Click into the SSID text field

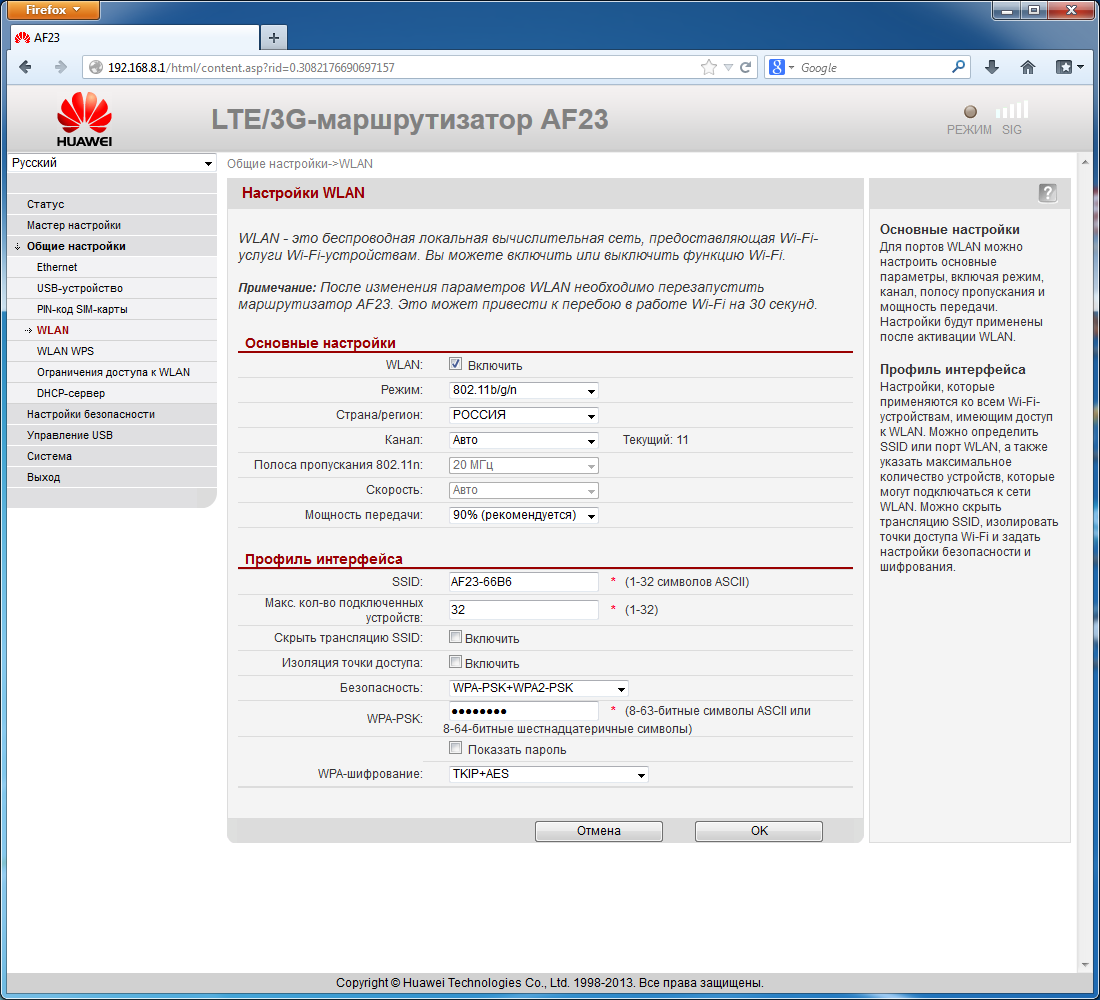coord(523,582)
